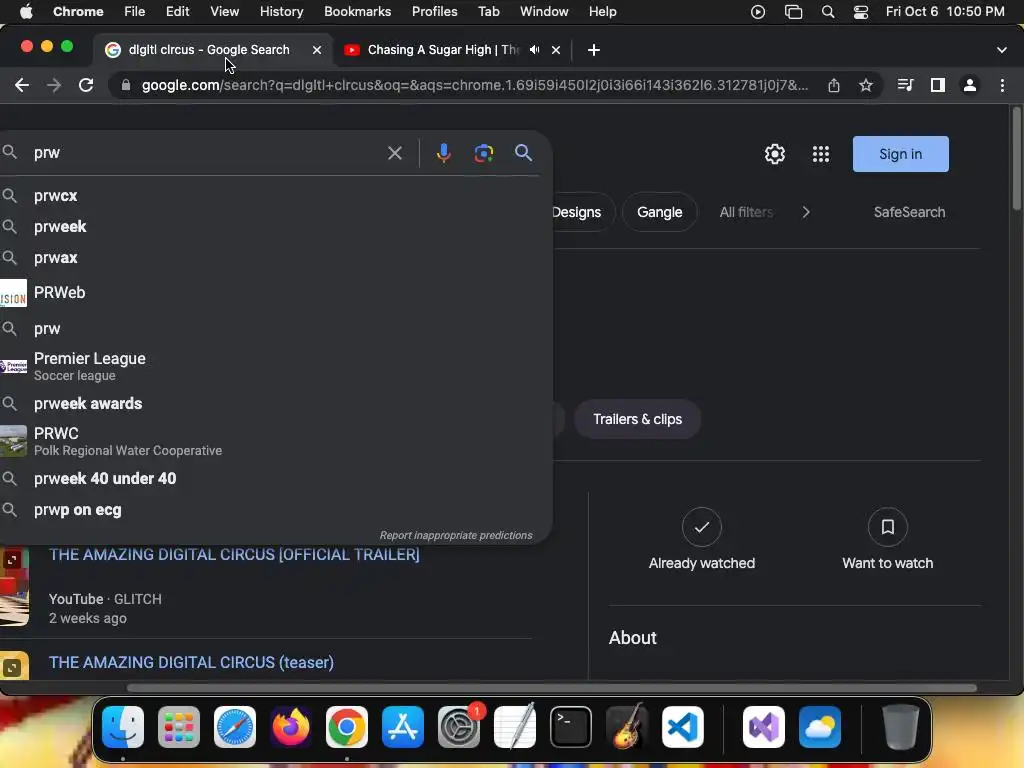This screenshot has width=1024, height=768.
Task: Open macOS Control Center
Action: click(861, 12)
